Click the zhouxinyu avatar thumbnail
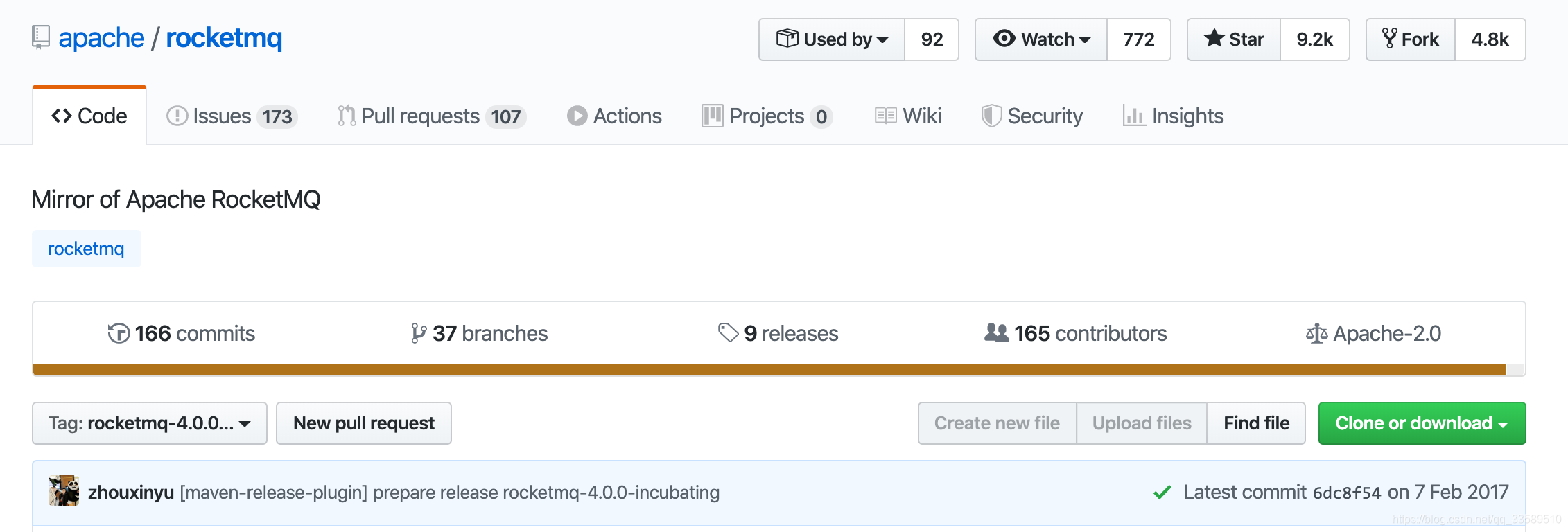Screen dimensions: 1568x532 pyautogui.click(x=64, y=491)
